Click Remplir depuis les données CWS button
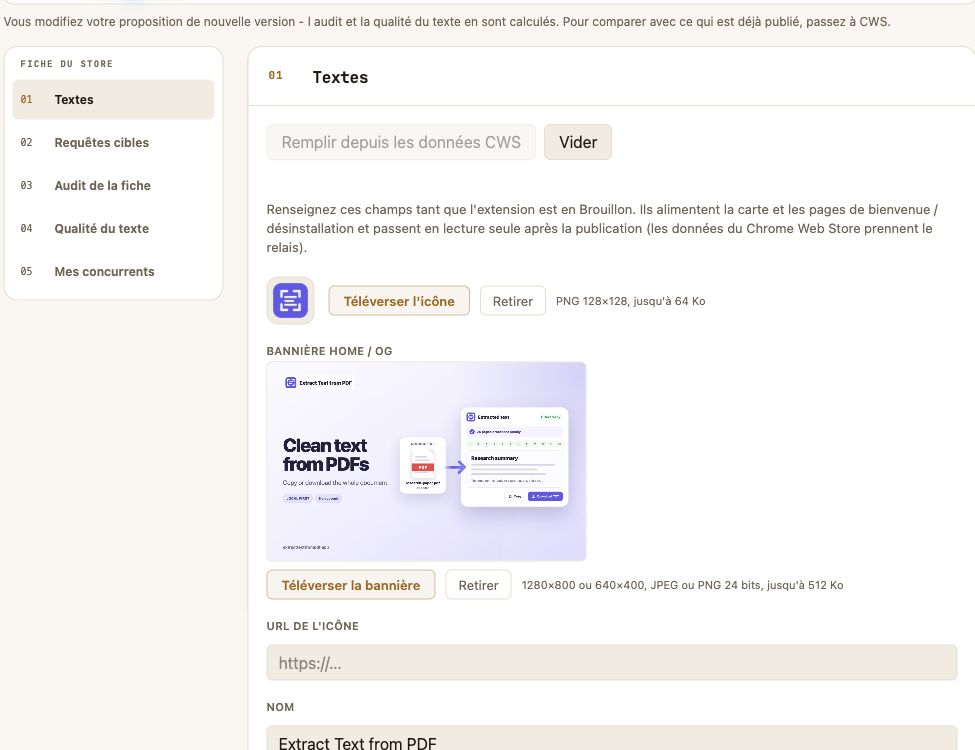 coord(401,142)
